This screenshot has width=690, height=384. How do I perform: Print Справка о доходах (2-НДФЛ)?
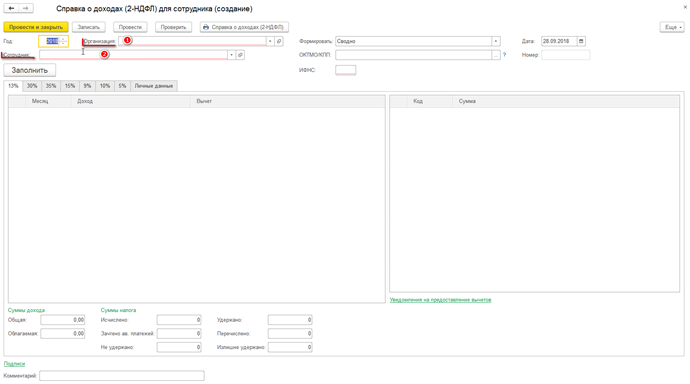point(244,27)
